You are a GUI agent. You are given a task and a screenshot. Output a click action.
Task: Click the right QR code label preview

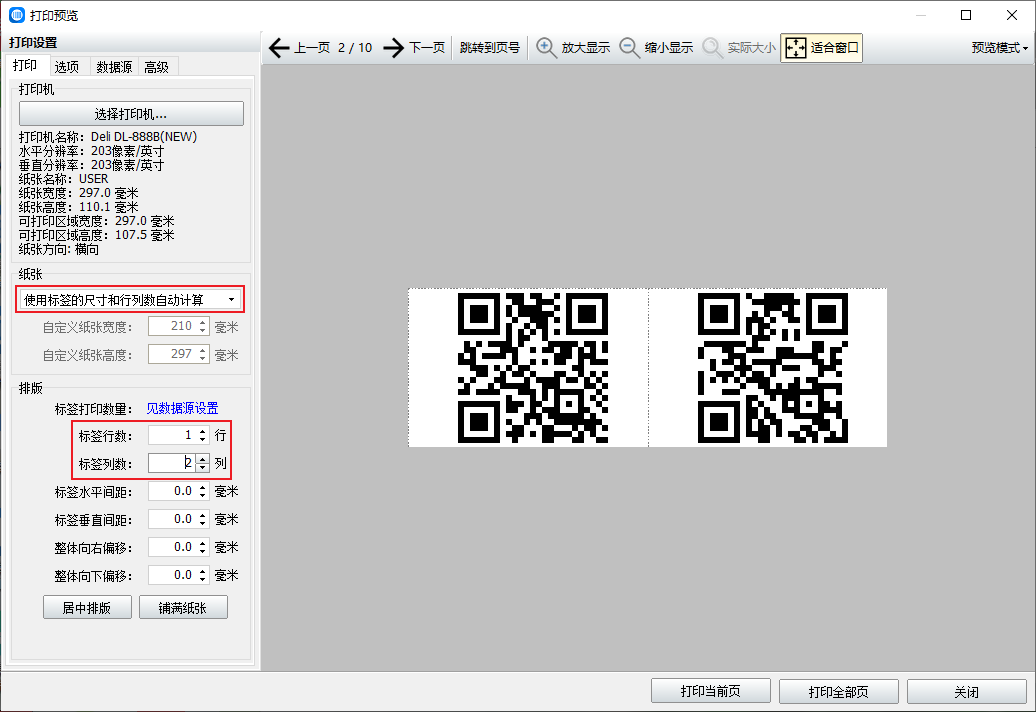[772, 368]
